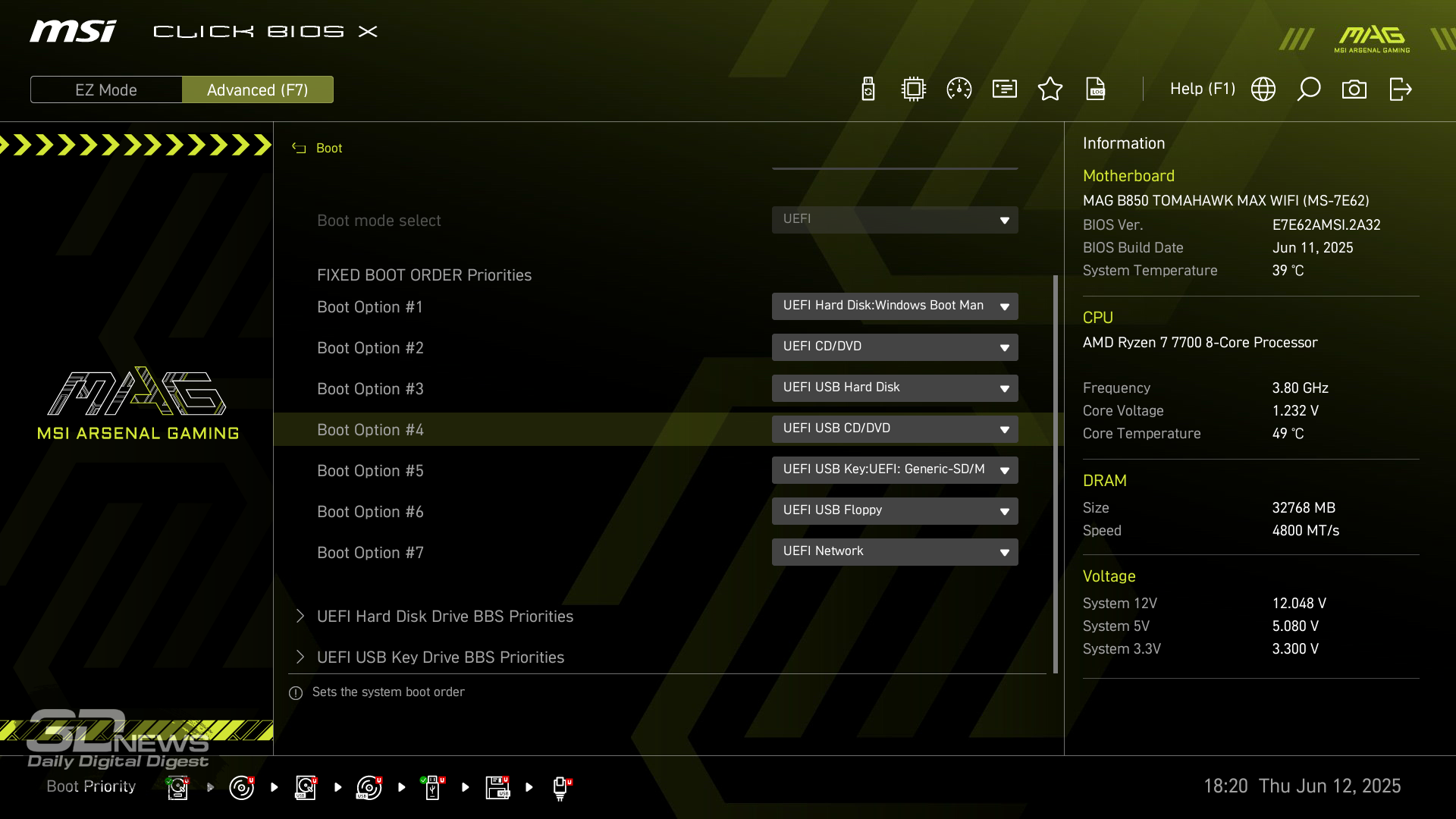Image resolution: width=1456 pixels, height=819 pixels.
Task: Select the highlighted Boot Option #4 label
Action: coord(370,430)
